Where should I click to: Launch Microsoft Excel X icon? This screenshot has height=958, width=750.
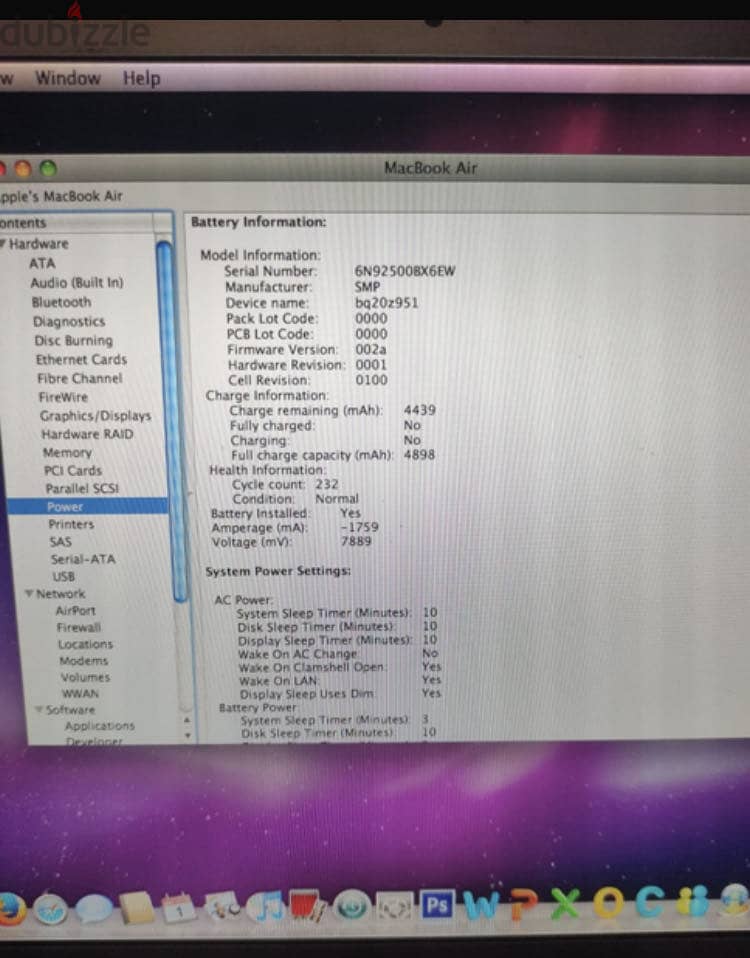565,903
